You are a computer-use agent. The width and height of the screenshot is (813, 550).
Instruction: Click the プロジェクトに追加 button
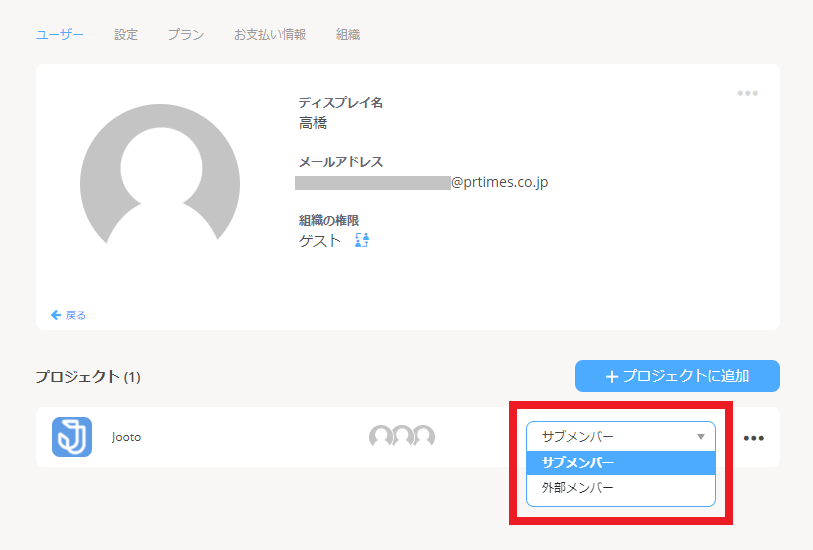(677, 376)
